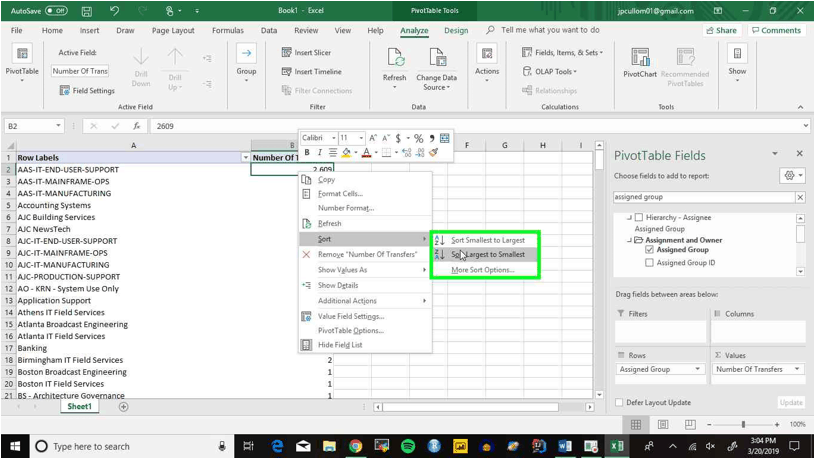Open font name dropdown in mini toolbar

coord(333,138)
